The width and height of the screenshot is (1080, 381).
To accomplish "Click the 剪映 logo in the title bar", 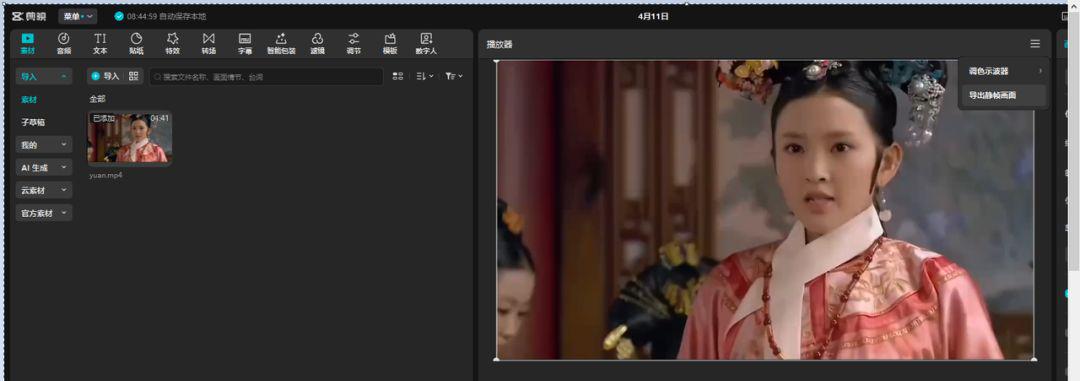I will click(x=29, y=16).
